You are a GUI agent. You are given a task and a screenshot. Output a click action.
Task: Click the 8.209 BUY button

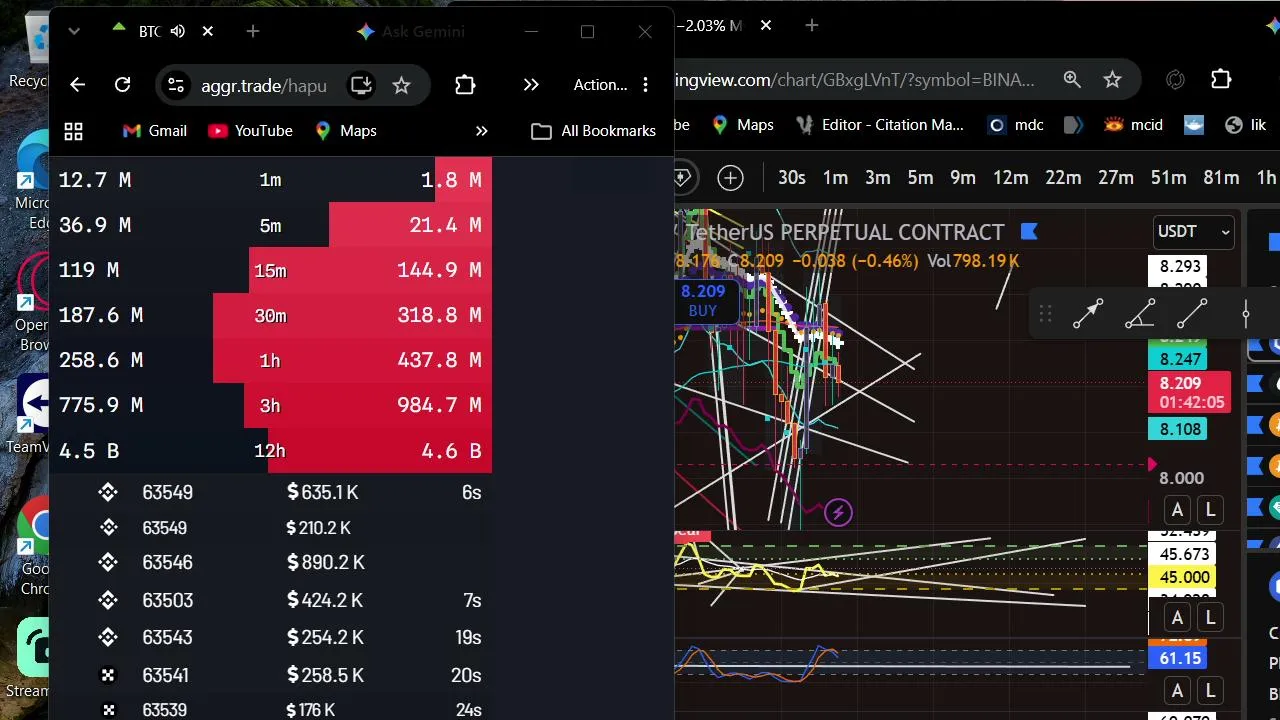click(703, 300)
